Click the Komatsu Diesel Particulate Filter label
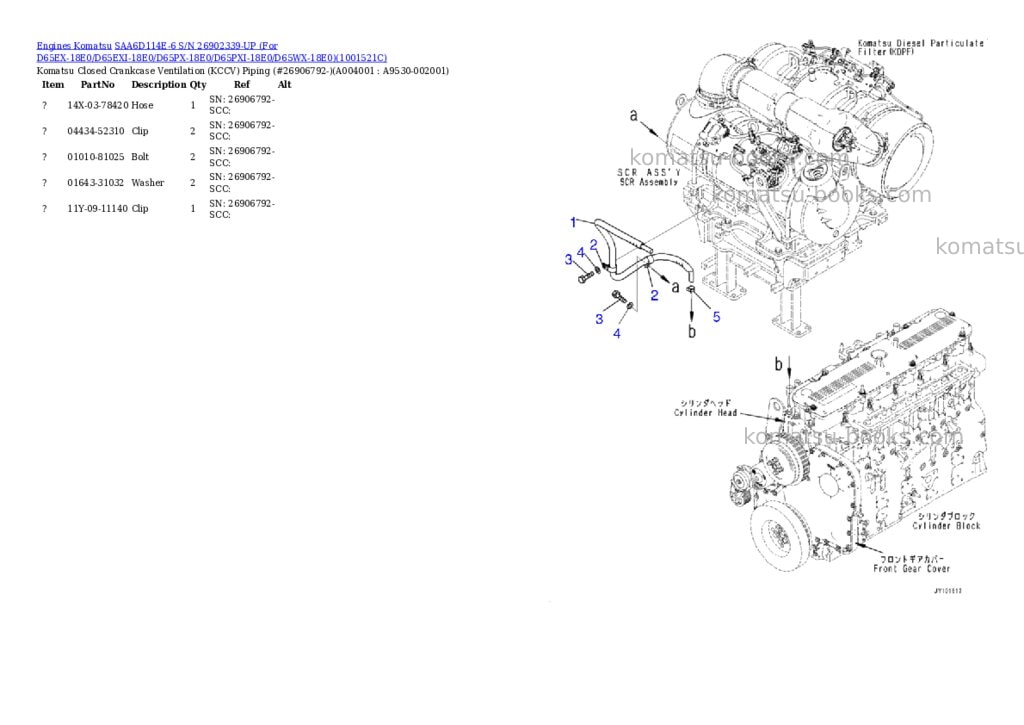The height and width of the screenshot is (725, 1024). pyautogui.click(x=921, y=47)
